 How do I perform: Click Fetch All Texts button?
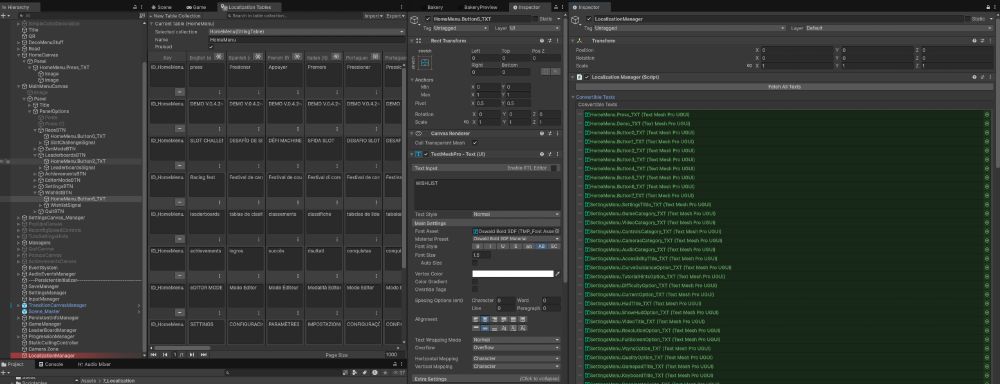pos(784,86)
